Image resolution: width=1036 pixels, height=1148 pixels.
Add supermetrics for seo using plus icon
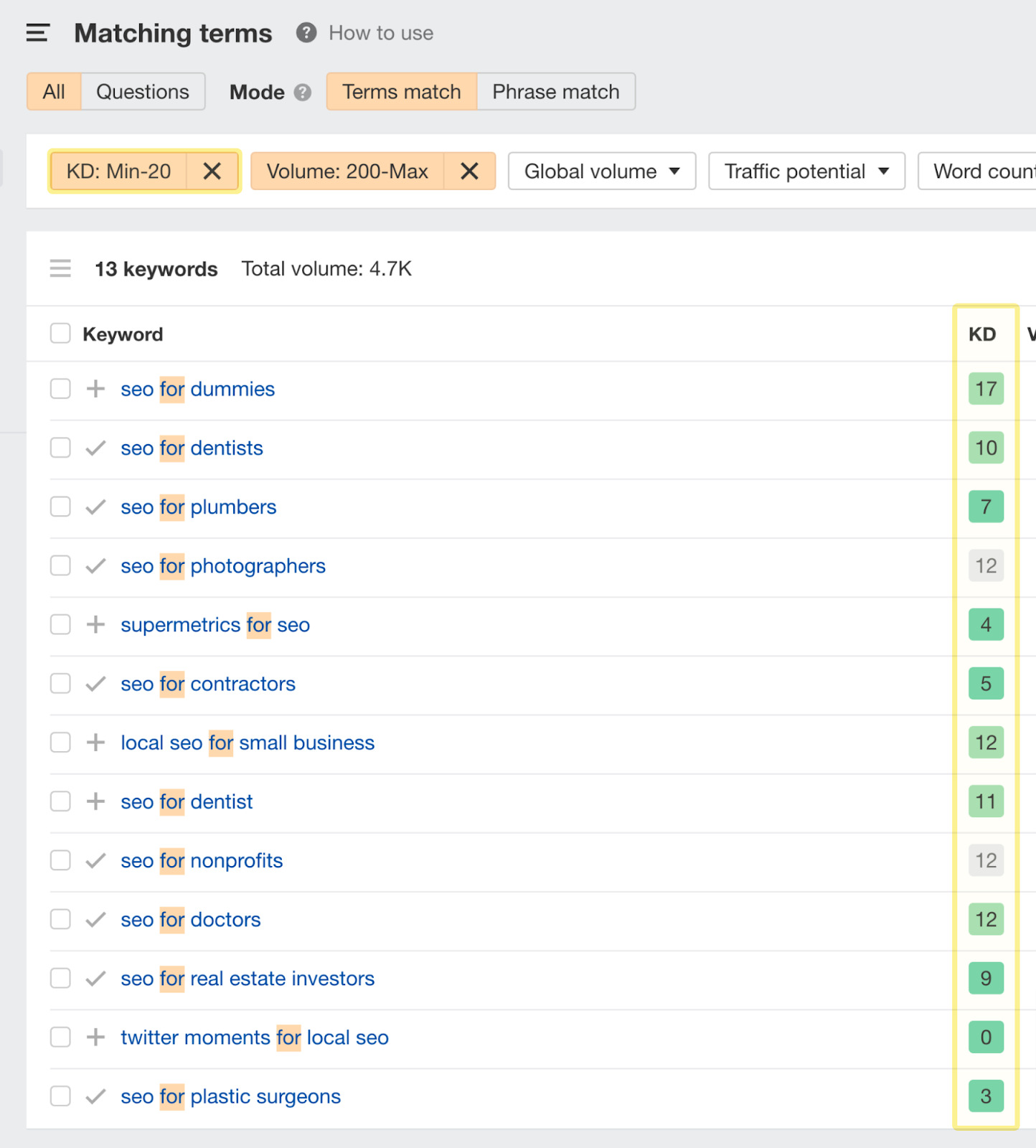(95, 625)
